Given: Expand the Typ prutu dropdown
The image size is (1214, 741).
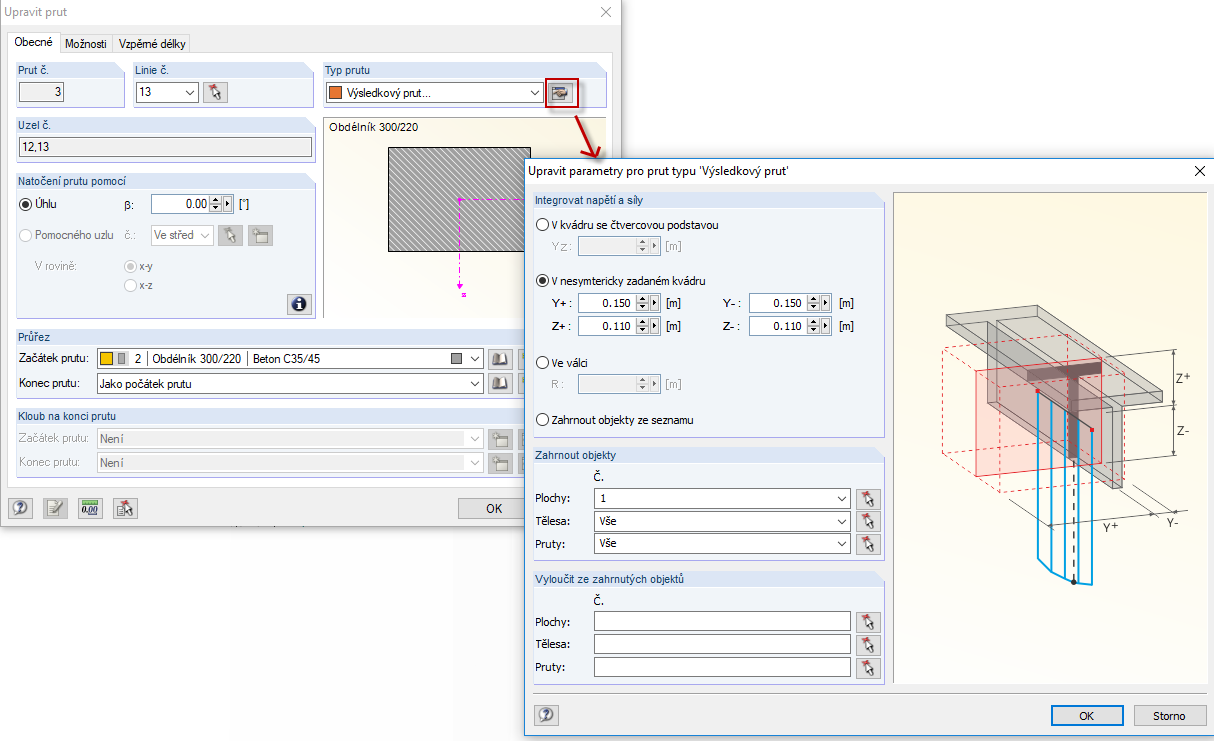Looking at the screenshot, I should click(x=535, y=93).
